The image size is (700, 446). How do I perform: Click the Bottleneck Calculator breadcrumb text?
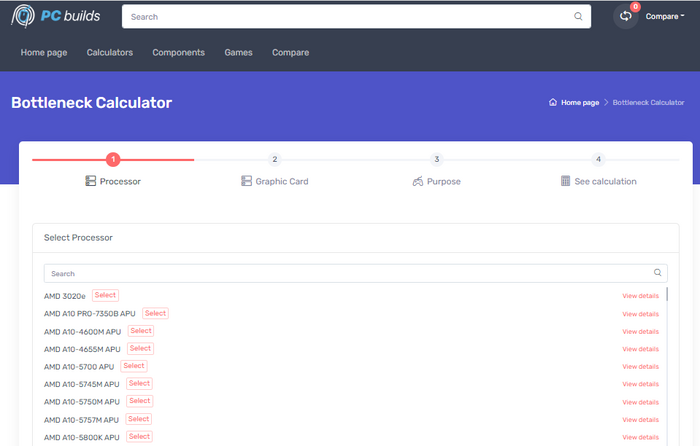pyautogui.click(x=648, y=103)
